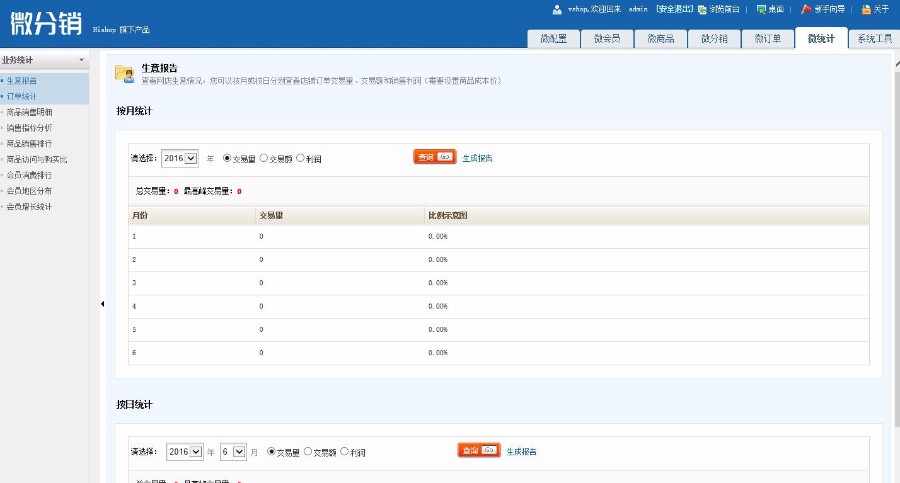This screenshot has height=483, width=900.
Task: Open 会员地区分布 in sidebar
Action: click(x=29, y=191)
